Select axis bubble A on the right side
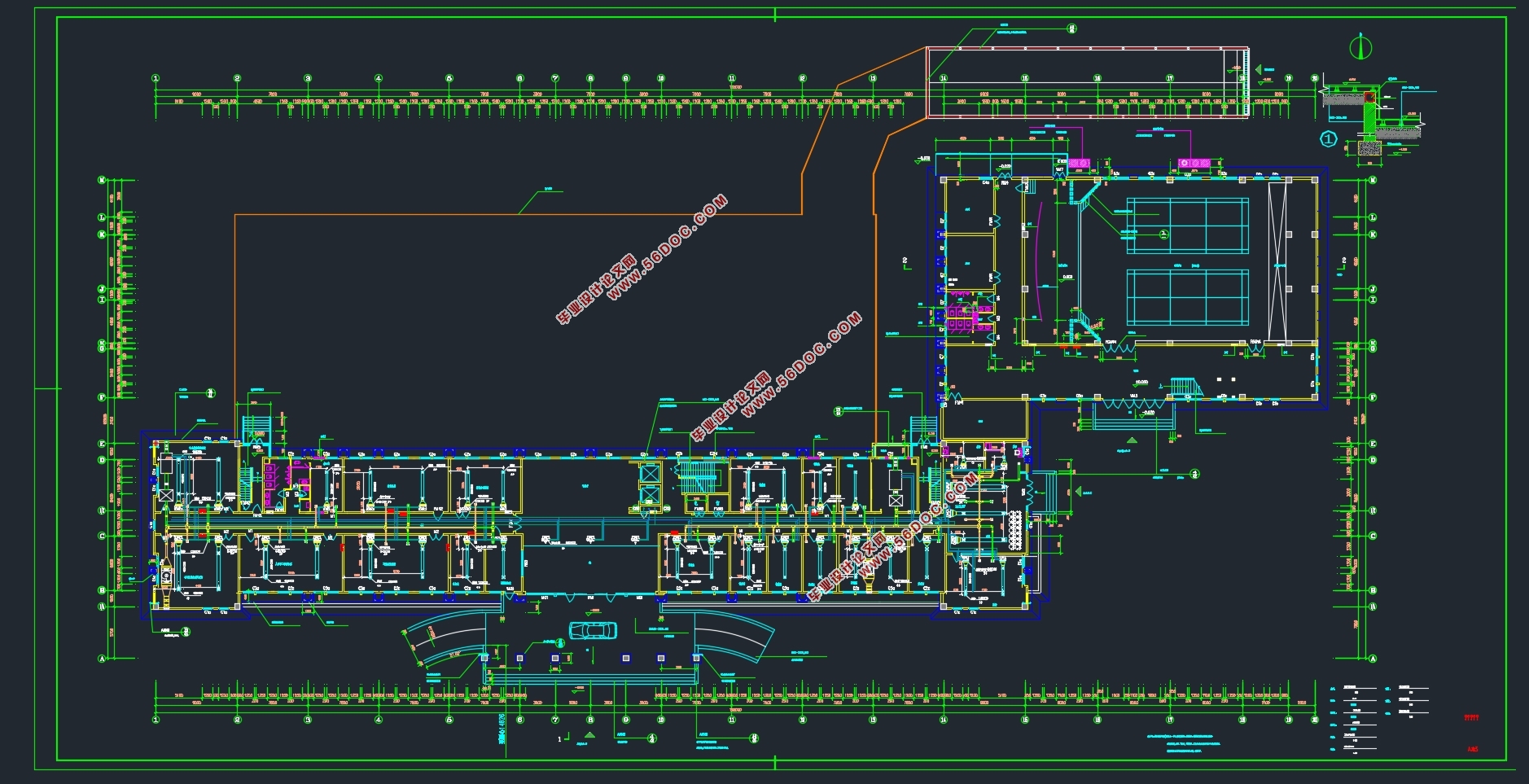1529x784 pixels. [1373, 659]
